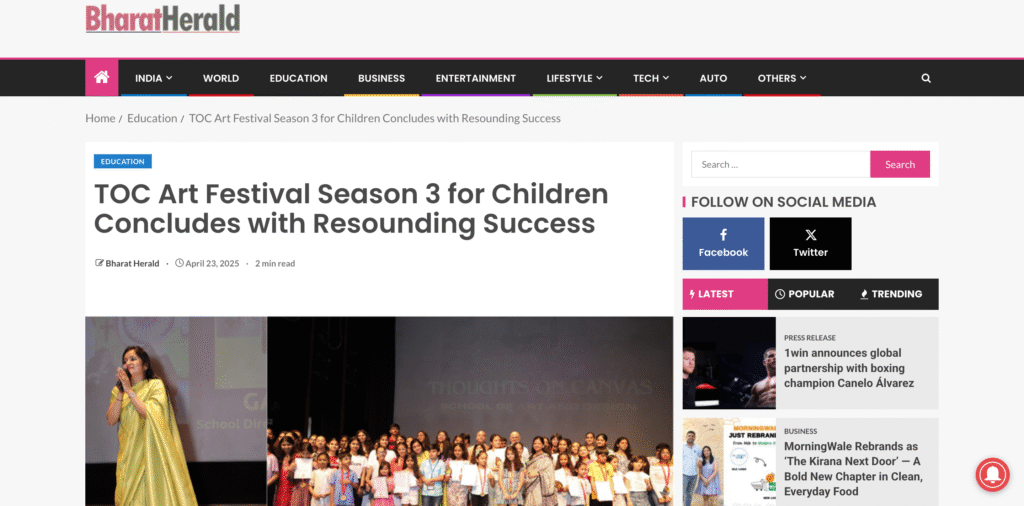Expand the Tech dropdown menu
Viewport: 1024px width, 506px height.
[x=650, y=78]
